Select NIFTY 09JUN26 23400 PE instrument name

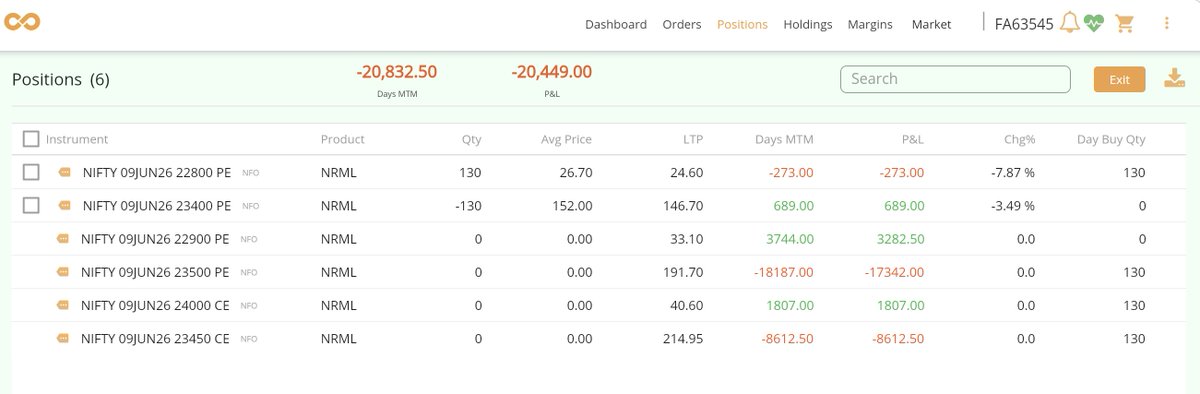(x=157, y=206)
